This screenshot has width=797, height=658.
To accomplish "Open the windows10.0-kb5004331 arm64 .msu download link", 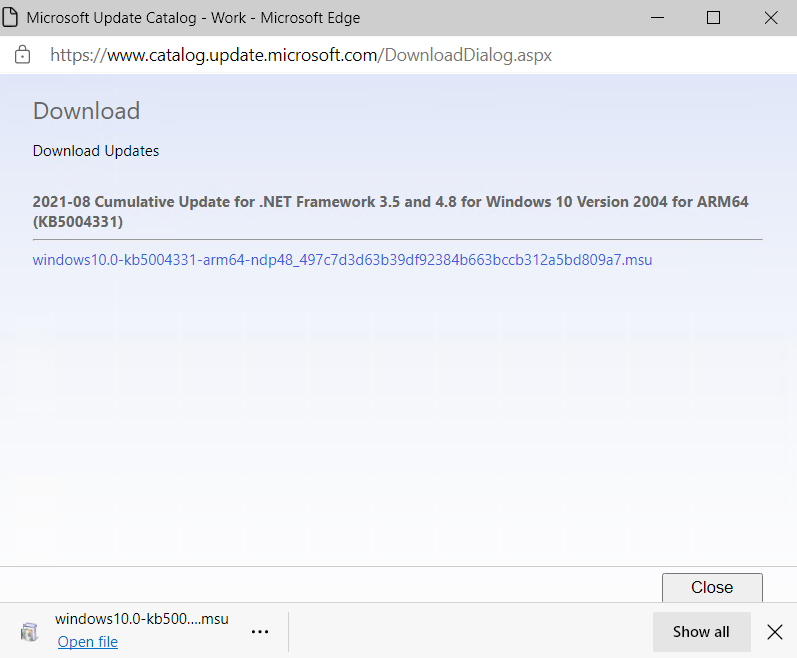I will (342, 260).
